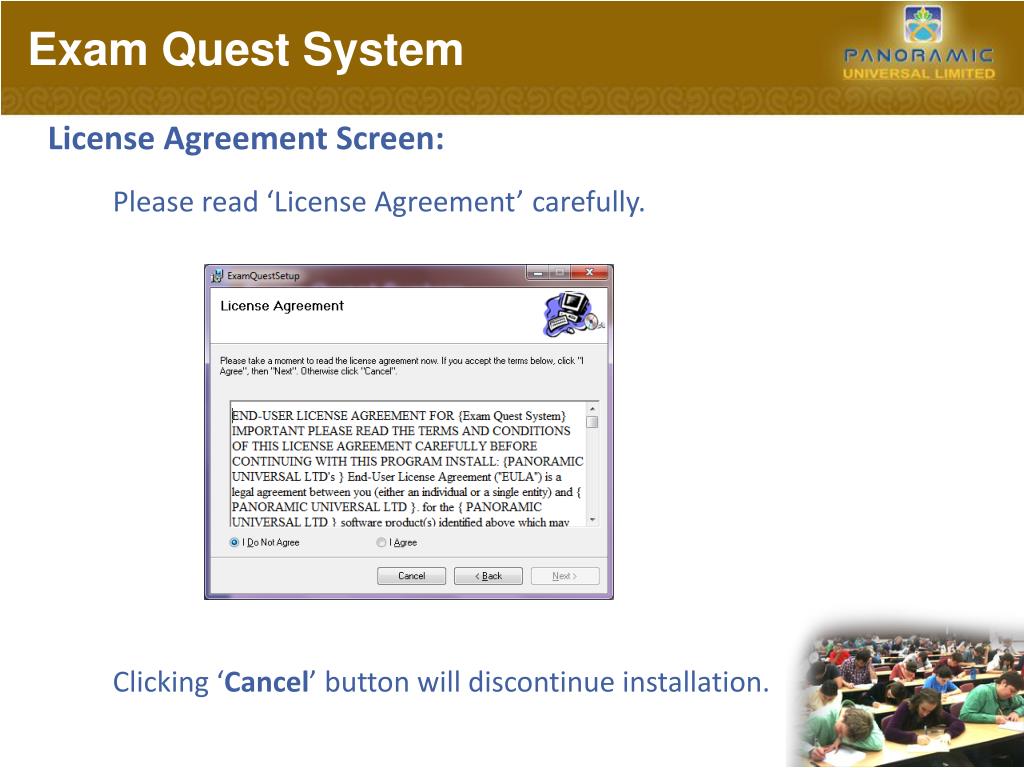Click the license text scrollbar thumb
1024x768 pixels.
(592, 422)
